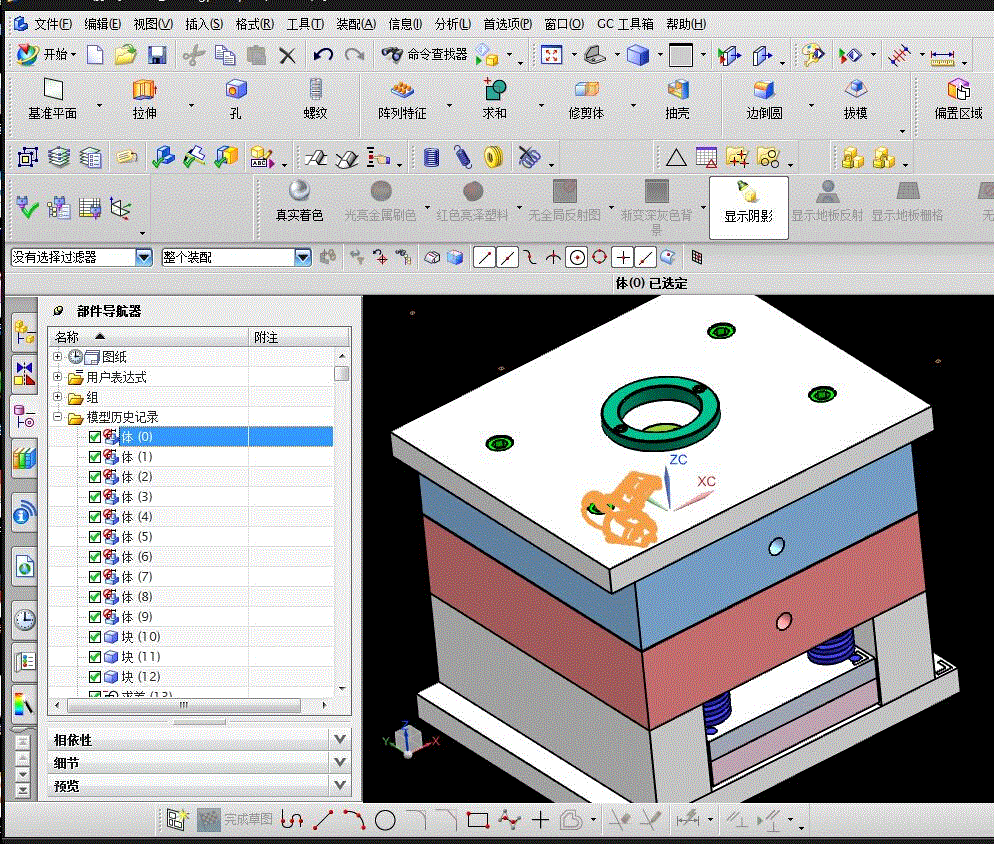Screen dimensions: 994x844
Task: Select the 螺纹 thread tool
Action: [315, 100]
